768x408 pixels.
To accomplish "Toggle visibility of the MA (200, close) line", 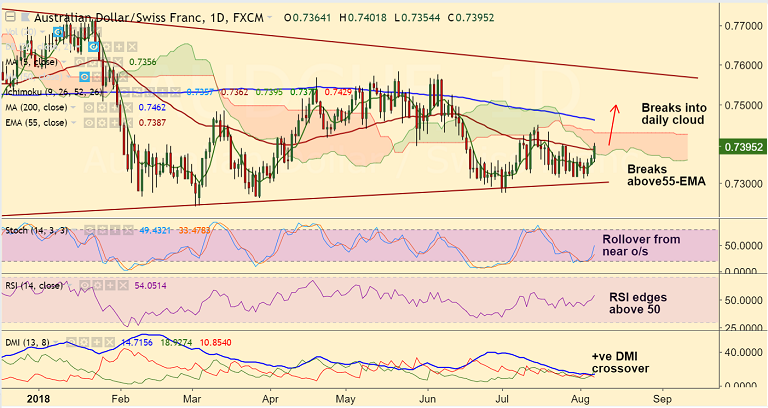I will pyautogui.click(x=89, y=107).
